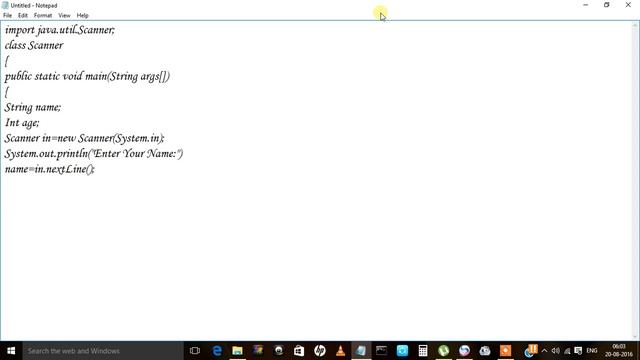
Task: Click the Windows Start button
Action: (11, 351)
